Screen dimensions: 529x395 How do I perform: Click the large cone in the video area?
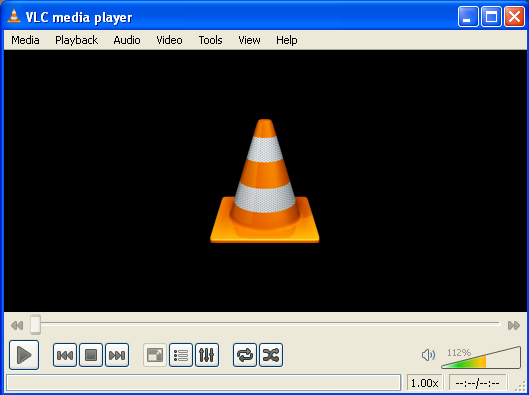(x=265, y=181)
